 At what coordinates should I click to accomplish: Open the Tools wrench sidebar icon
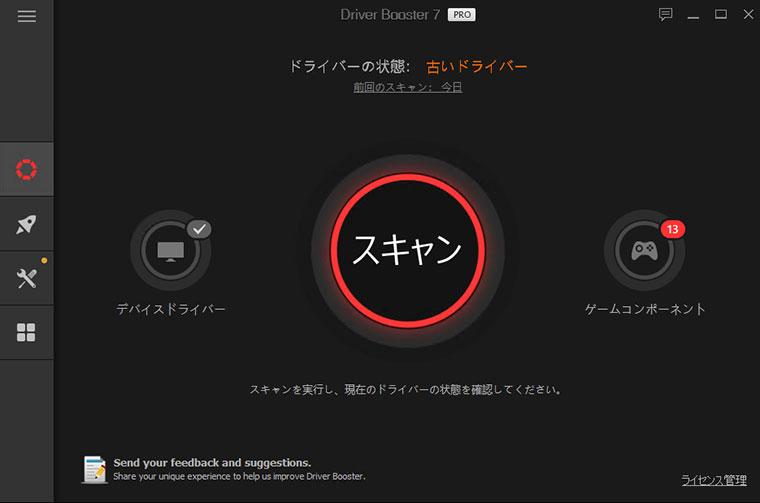click(26, 279)
